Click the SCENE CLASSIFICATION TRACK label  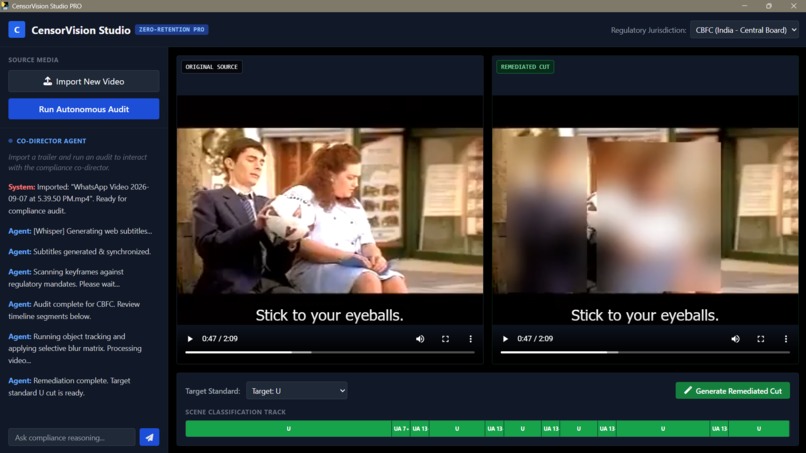(x=235, y=412)
